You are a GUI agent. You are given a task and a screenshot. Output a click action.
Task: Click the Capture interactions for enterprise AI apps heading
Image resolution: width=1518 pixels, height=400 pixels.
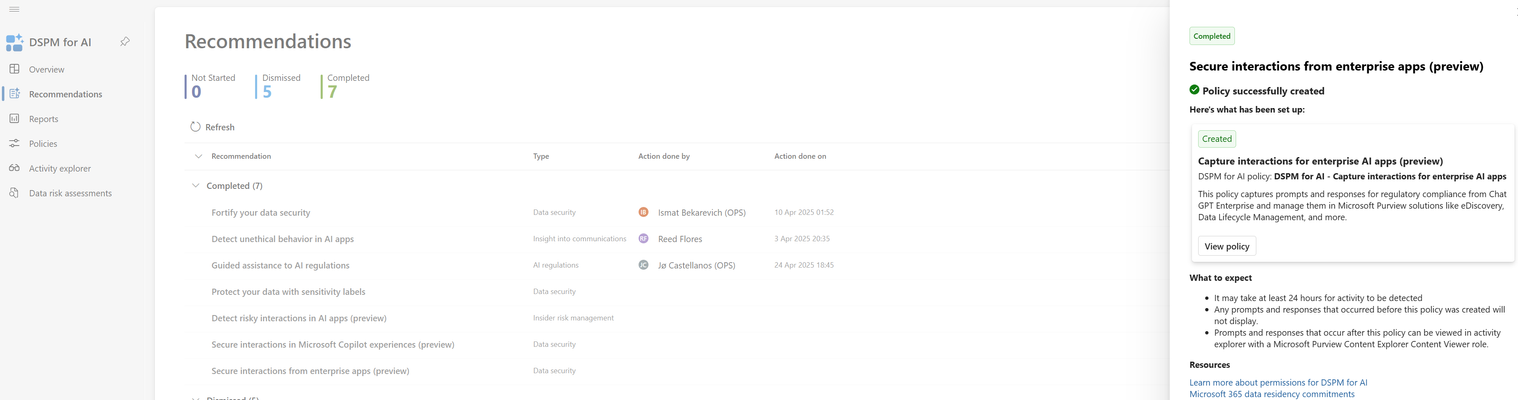tap(1320, 161)
